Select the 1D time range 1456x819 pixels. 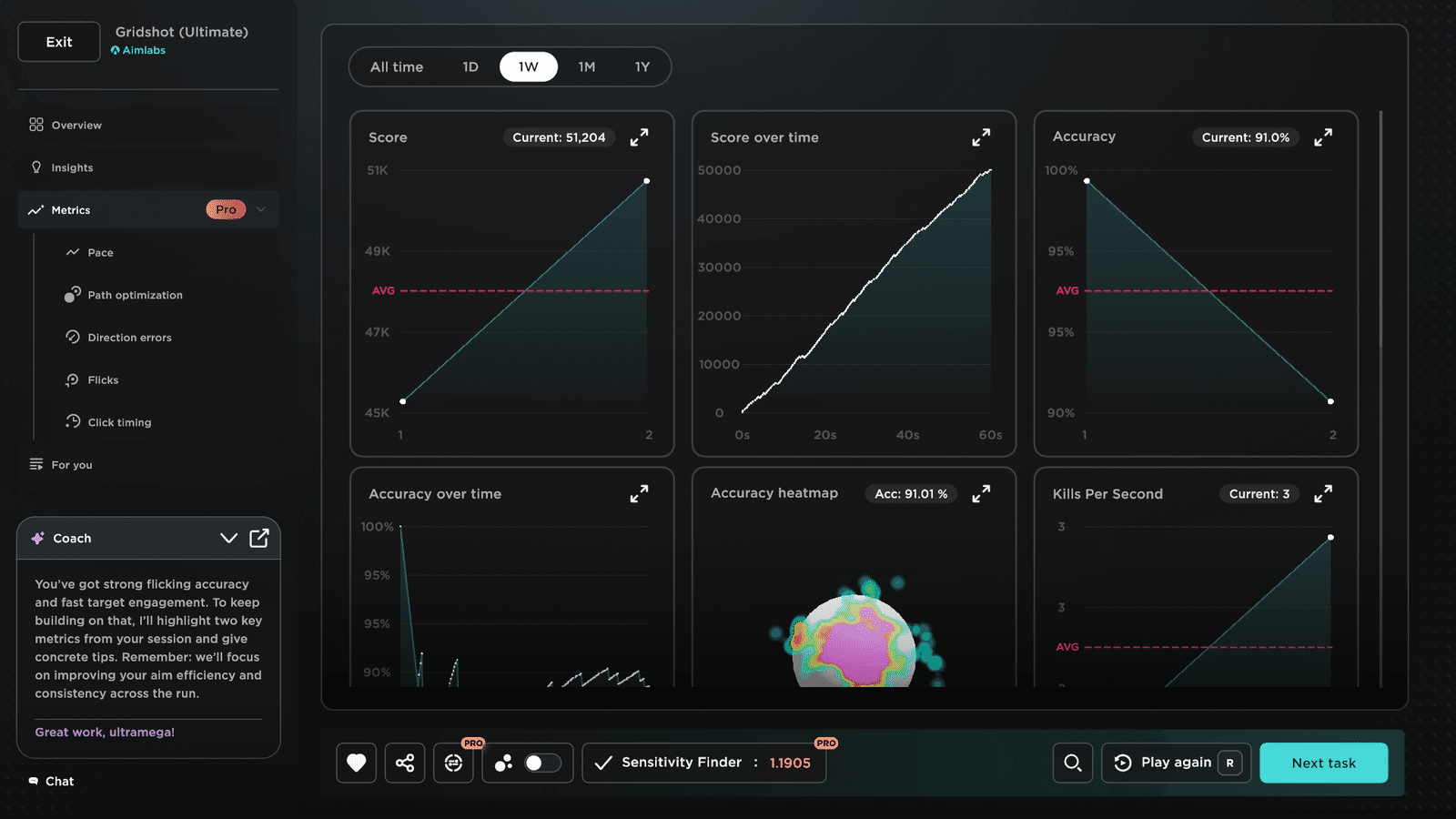(x=470, y=67)
